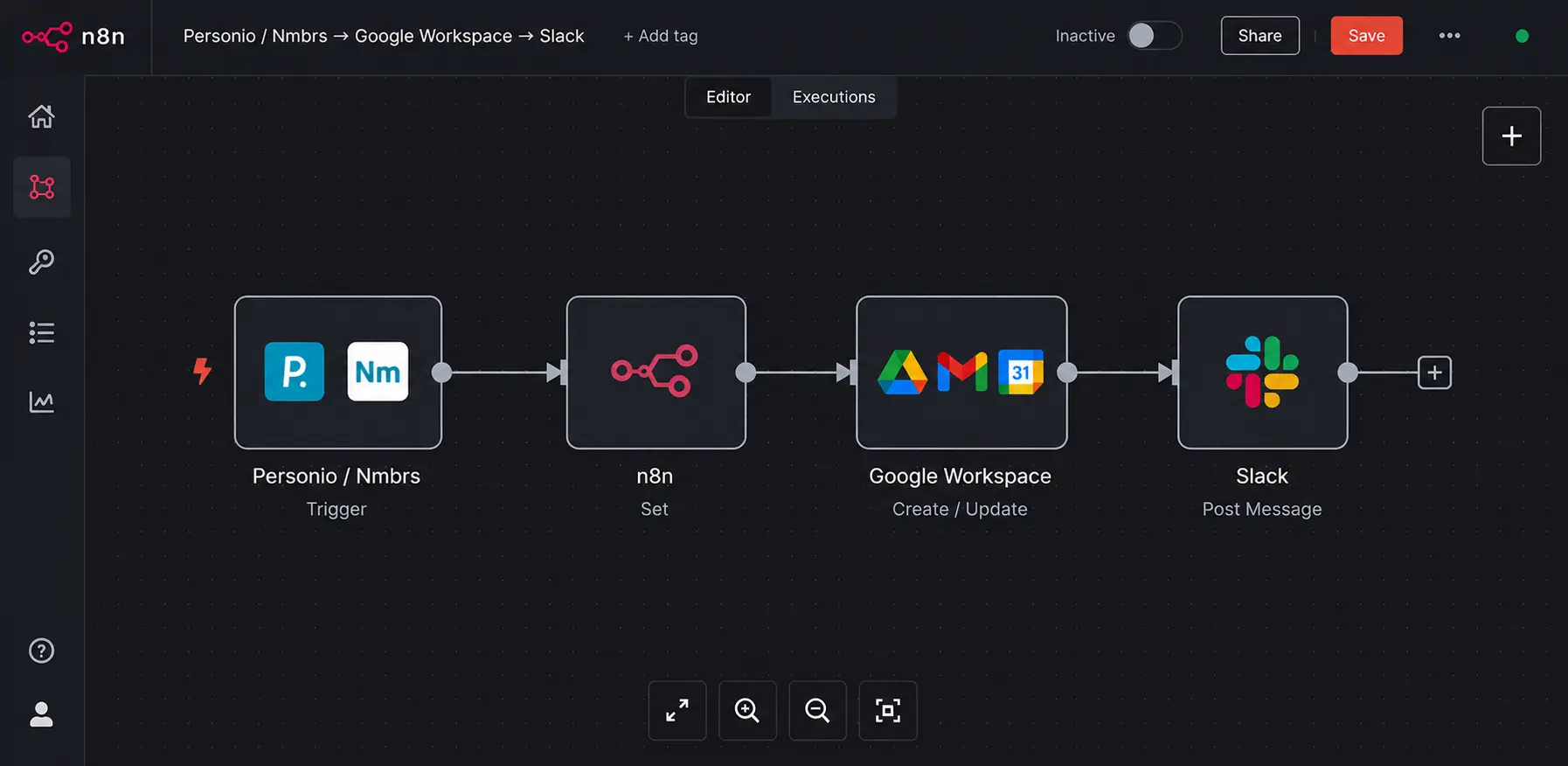Image resolution: width=1568 pixels, height=766 pixels.
Task: Open Credentials key icon in sidebar
Action: click(x=41, y=261)
